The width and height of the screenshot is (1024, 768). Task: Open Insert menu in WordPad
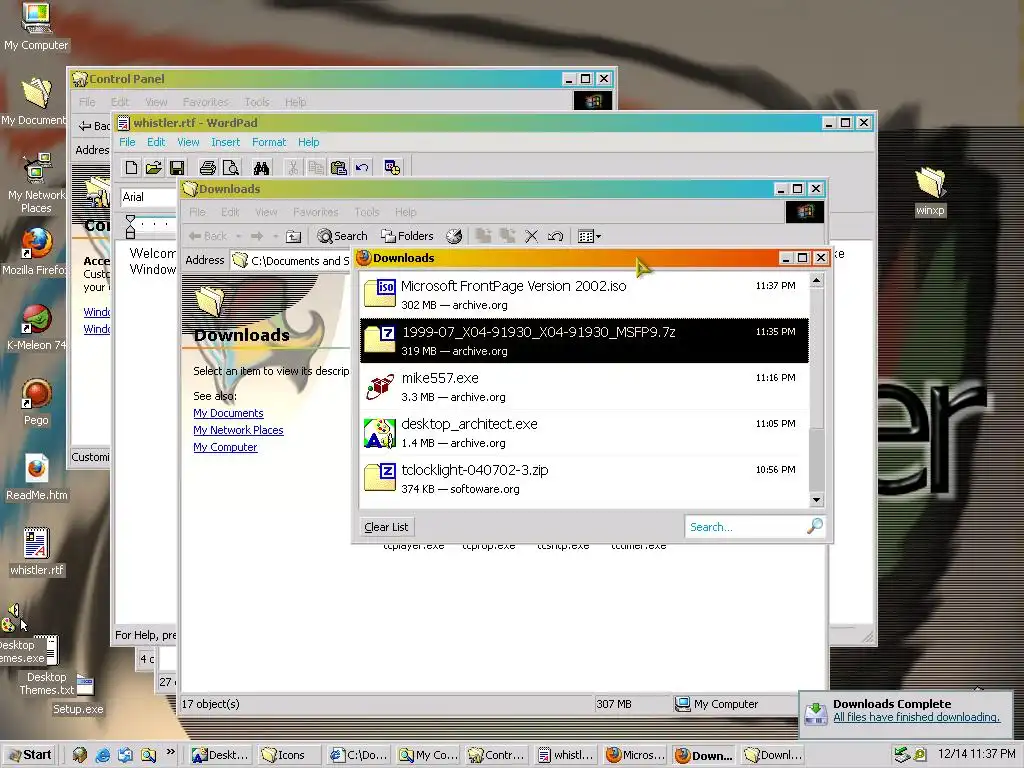225,142
